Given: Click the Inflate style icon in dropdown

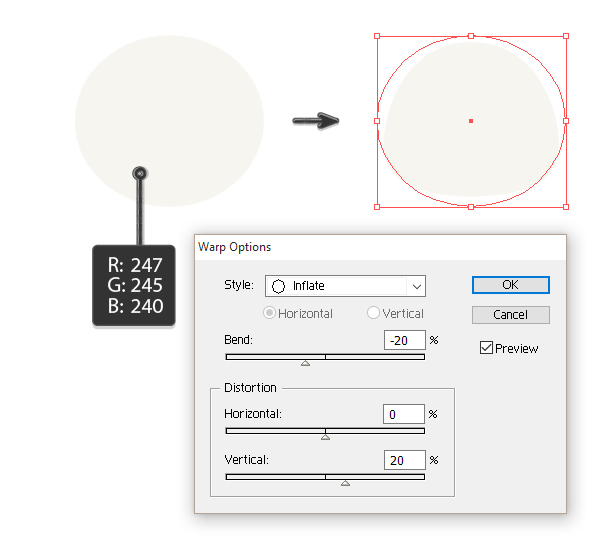Looking at the screenshot, I should coord(279,286).
